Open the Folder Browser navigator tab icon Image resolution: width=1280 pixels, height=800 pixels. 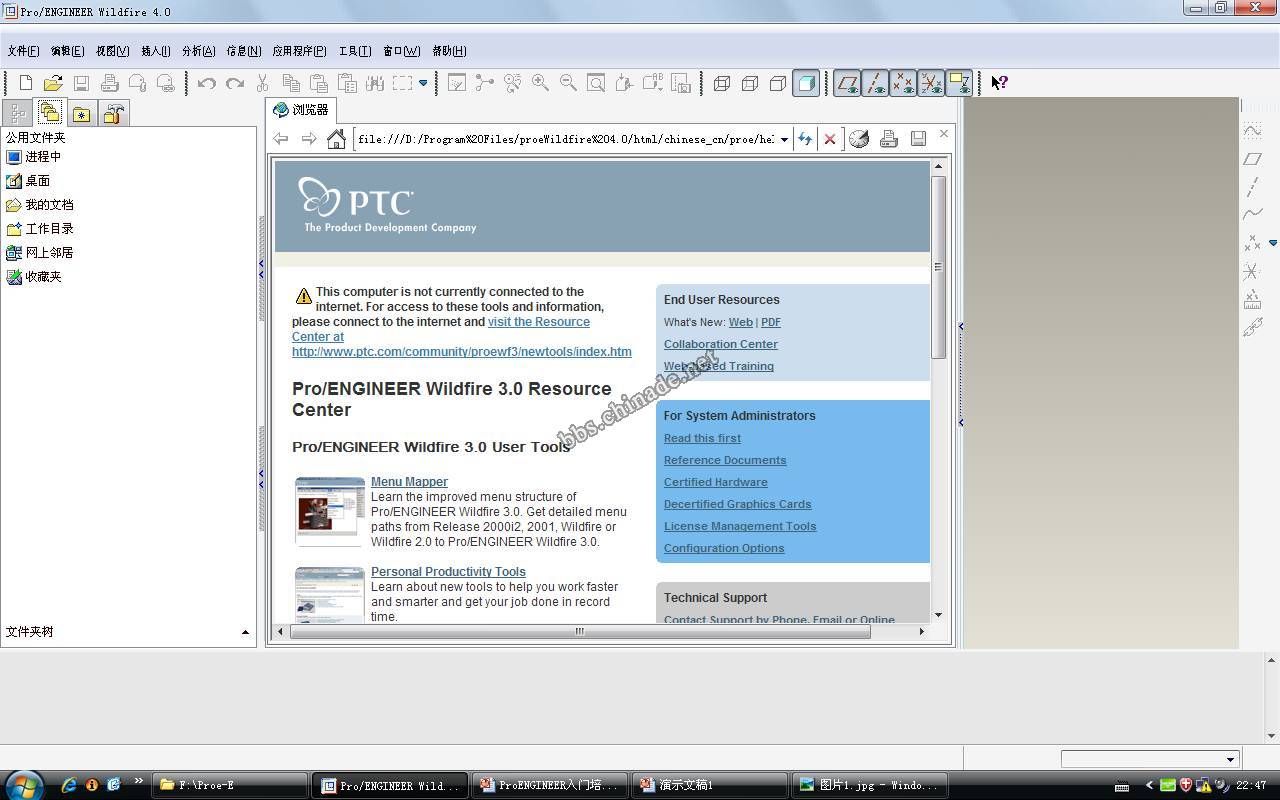[49, 112]
